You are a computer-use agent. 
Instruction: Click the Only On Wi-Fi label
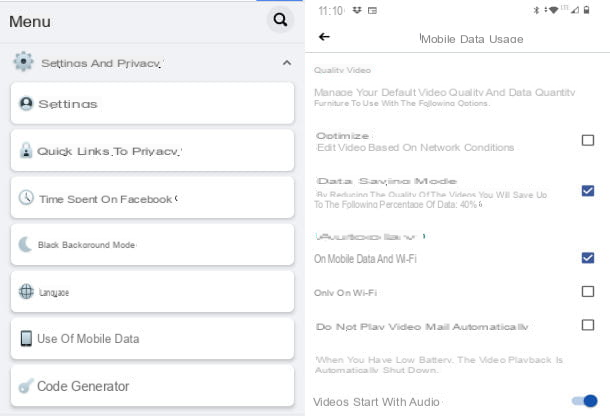345,293
